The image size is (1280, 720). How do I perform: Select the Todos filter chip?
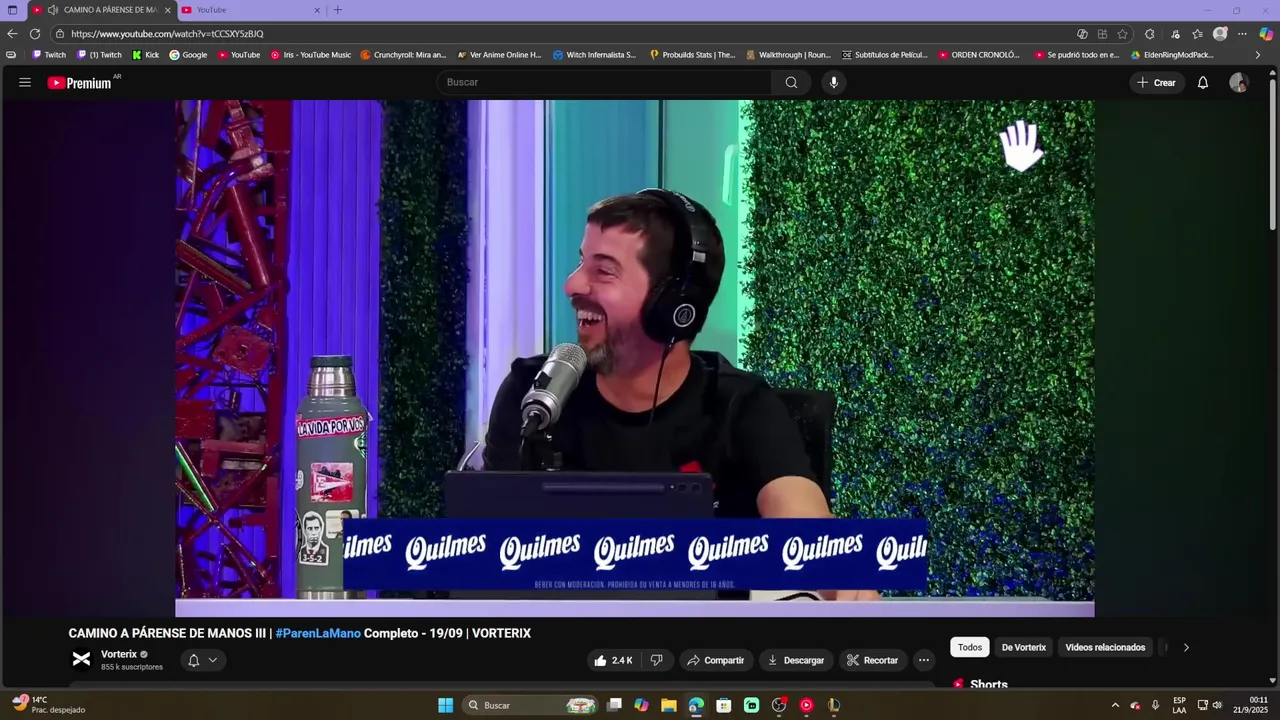(970, 647)
